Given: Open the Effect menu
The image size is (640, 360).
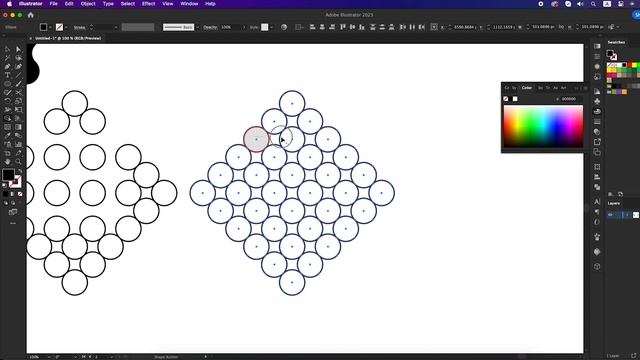Looking at the screenshot, I should (149, 4).
